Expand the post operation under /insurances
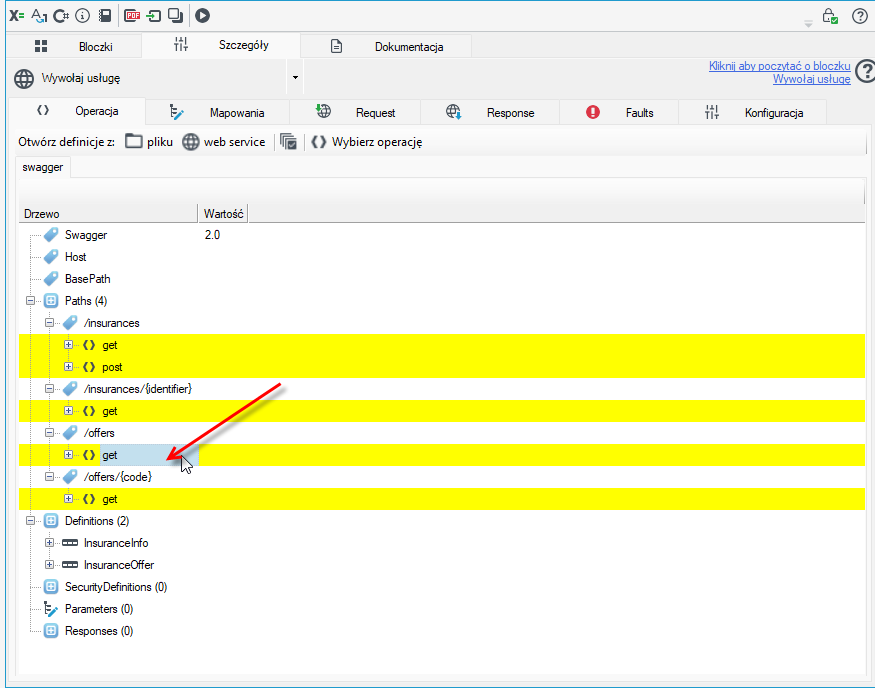The height and width of the screenshot is (688, 875). coord(68,367)
